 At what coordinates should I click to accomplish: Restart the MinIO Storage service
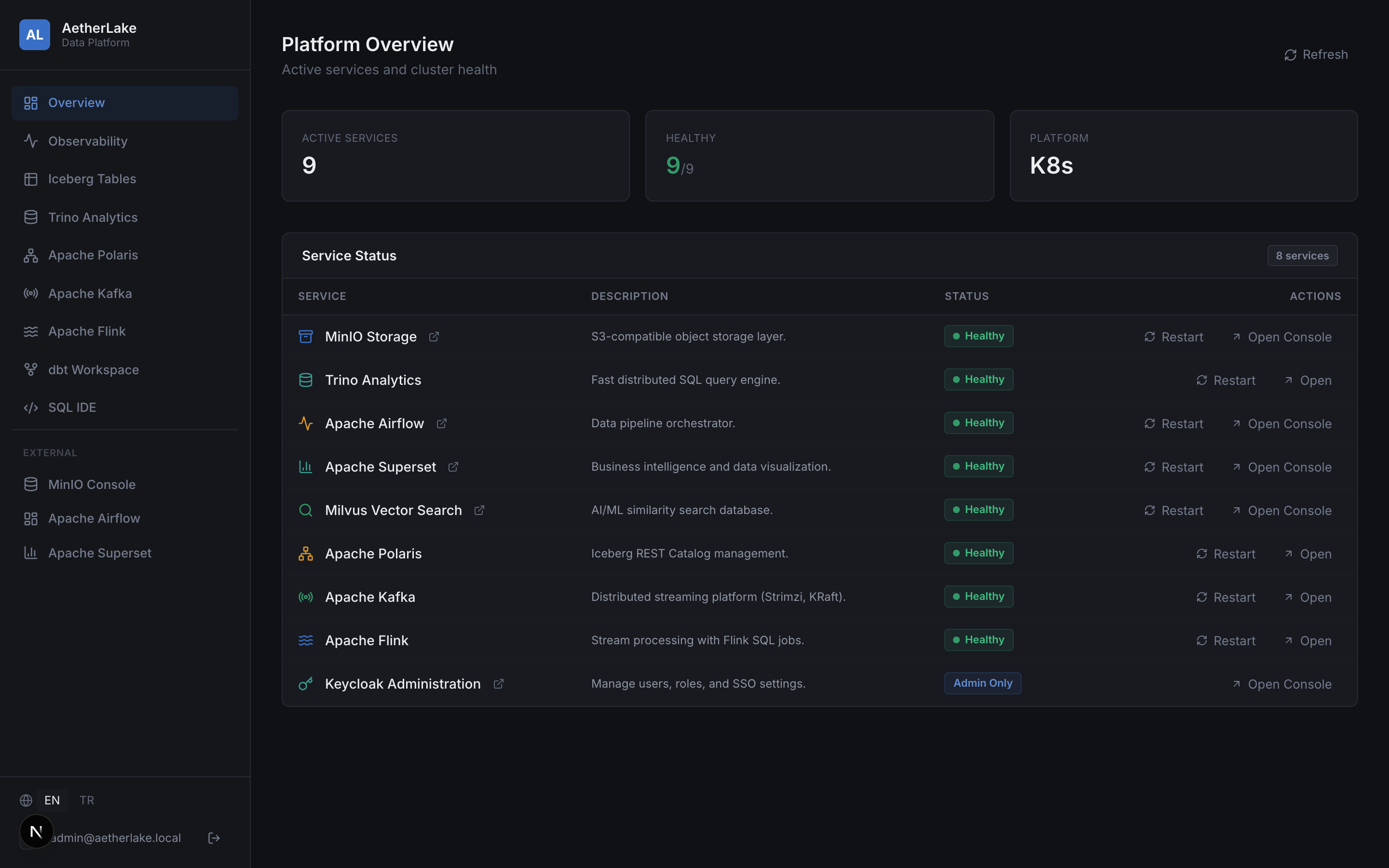click(x=1173, y=337)
